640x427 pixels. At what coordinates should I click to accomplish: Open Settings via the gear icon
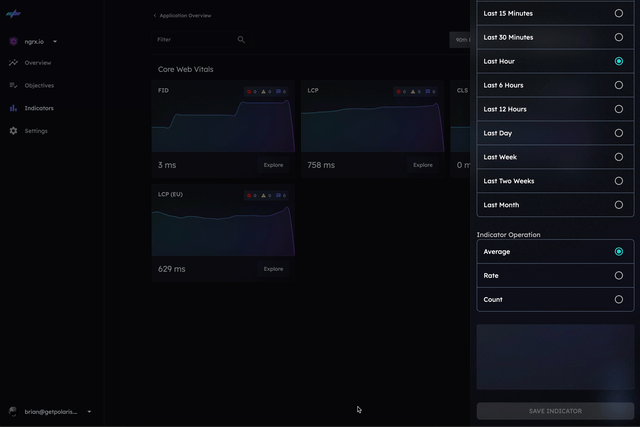coord(14,131)
